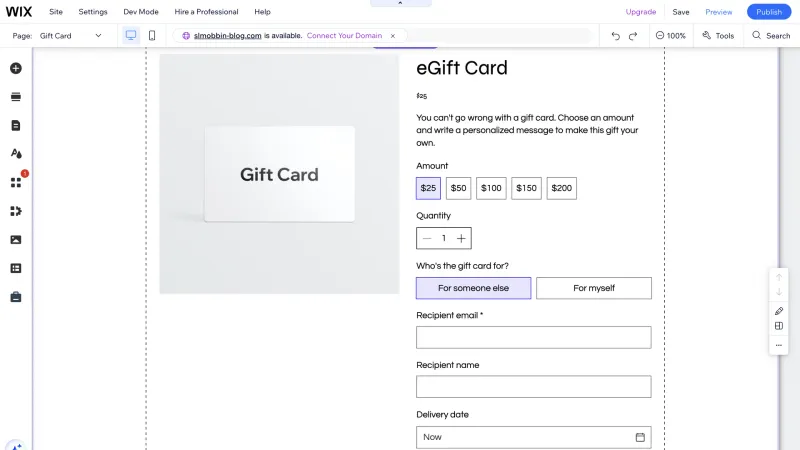Select the For myself option
This screenshot has width=800, height=450.
pyautogui.click(x=594, y=288)
